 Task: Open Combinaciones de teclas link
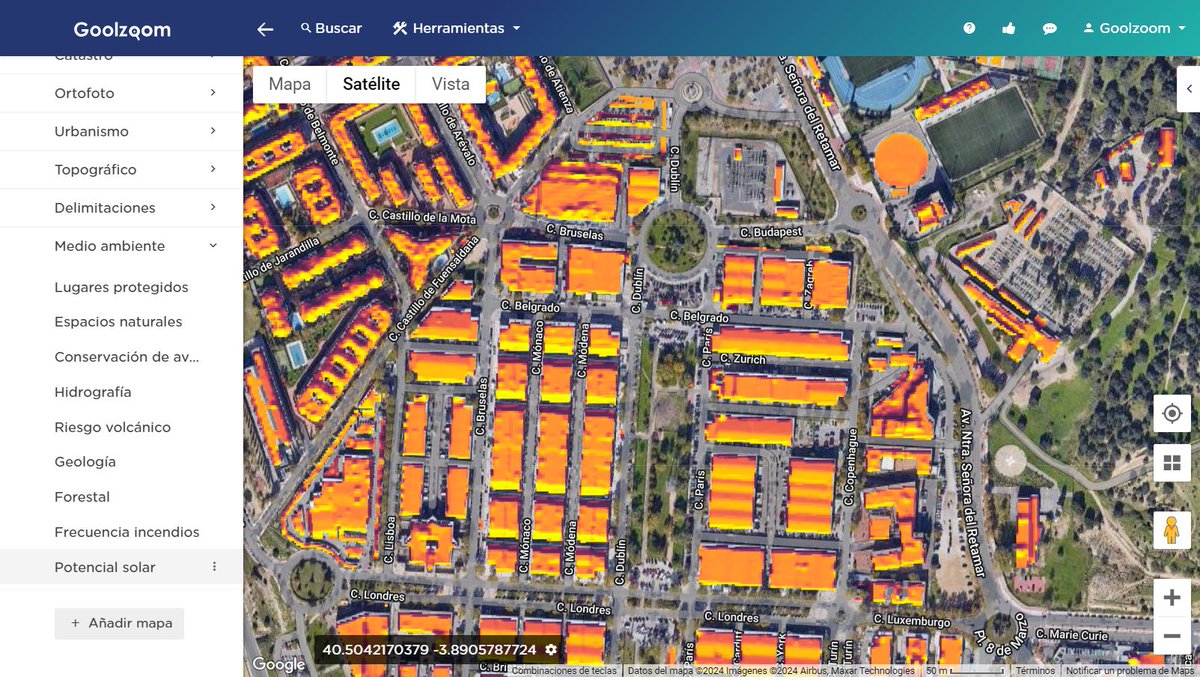pyautogui.click(x=564, y=671)
